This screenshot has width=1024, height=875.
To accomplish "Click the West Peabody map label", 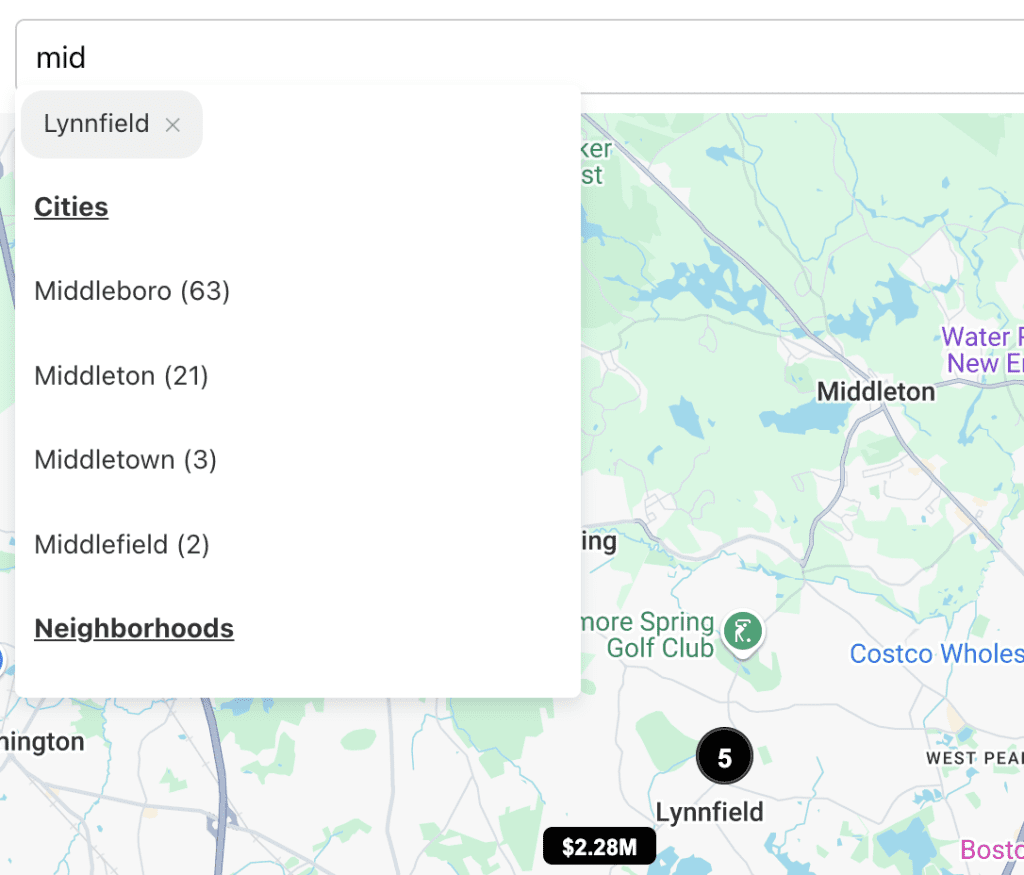I will point(973,758).
